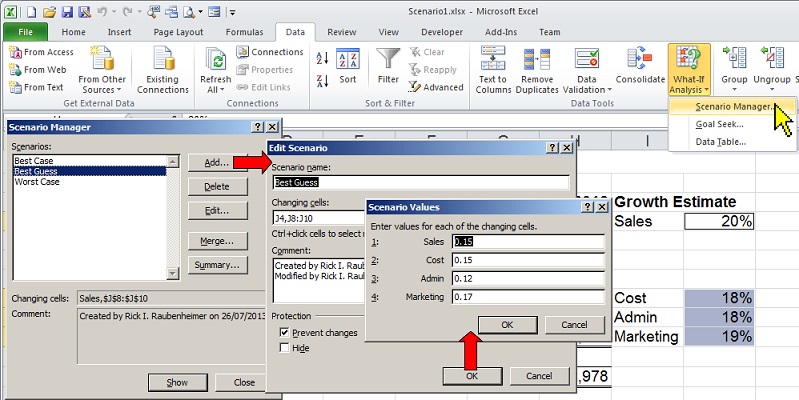Click the Scenario name input field
The image size is (799, 400).
pos(420,182)
